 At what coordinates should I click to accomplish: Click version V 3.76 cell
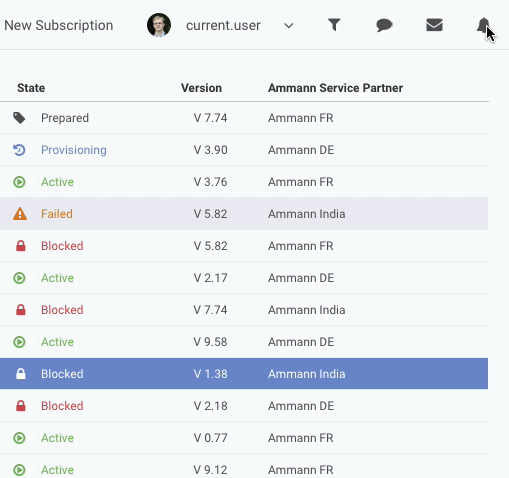click(x=210, y=182)
